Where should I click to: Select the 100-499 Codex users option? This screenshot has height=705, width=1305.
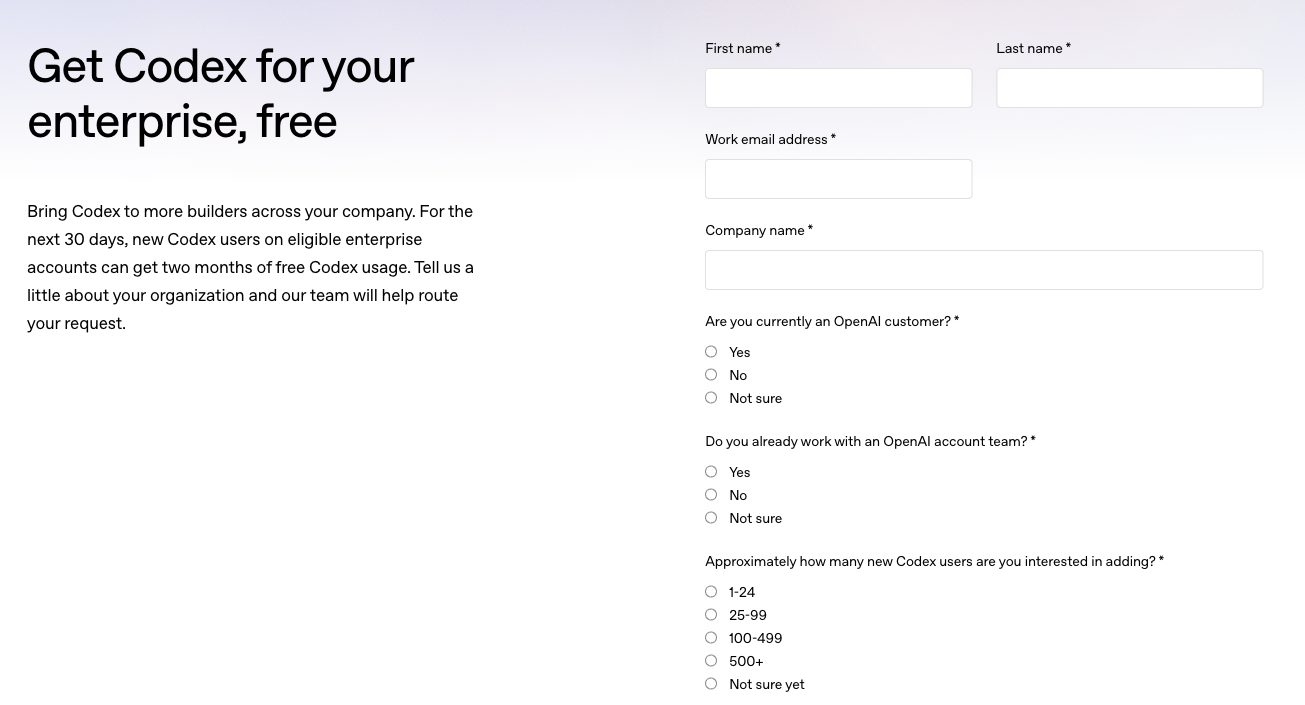click(x=711, y=638)
